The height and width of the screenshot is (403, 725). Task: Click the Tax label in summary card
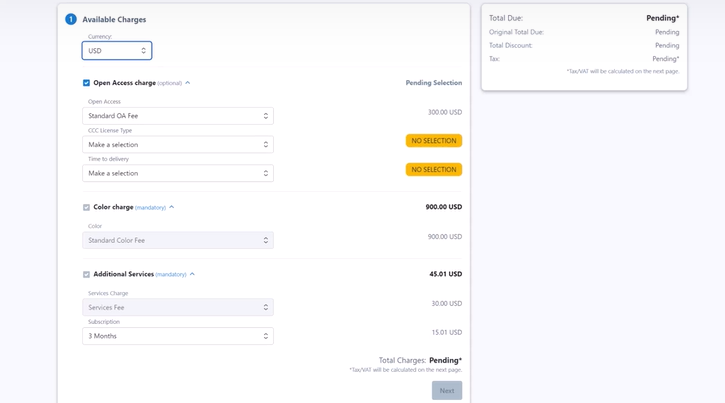tap(494, 59)
